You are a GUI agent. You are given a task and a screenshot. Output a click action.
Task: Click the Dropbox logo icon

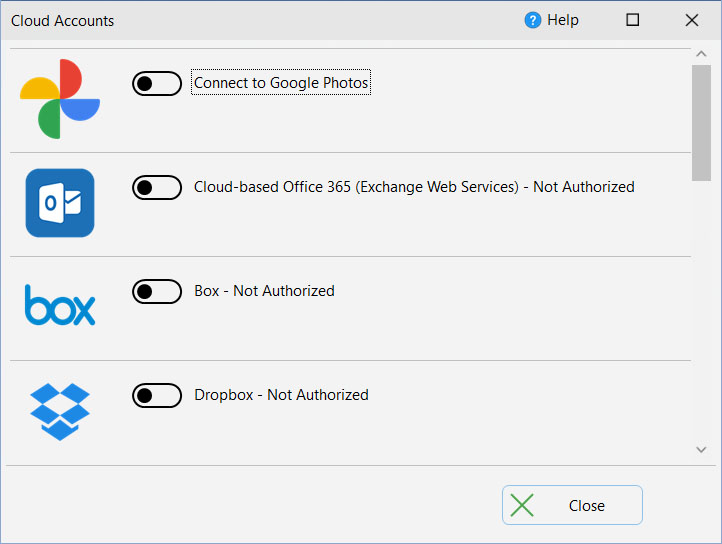[x=60, y=412]
